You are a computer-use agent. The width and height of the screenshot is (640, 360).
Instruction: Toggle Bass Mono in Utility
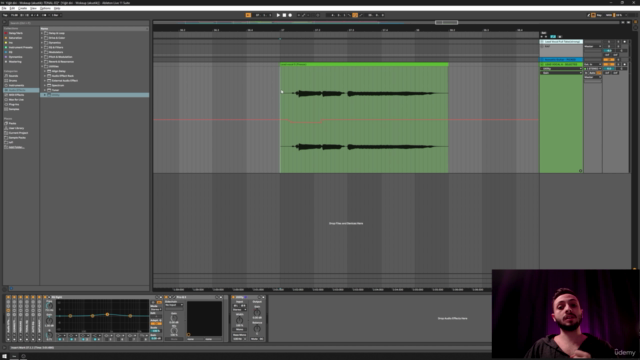pos(240,335)
